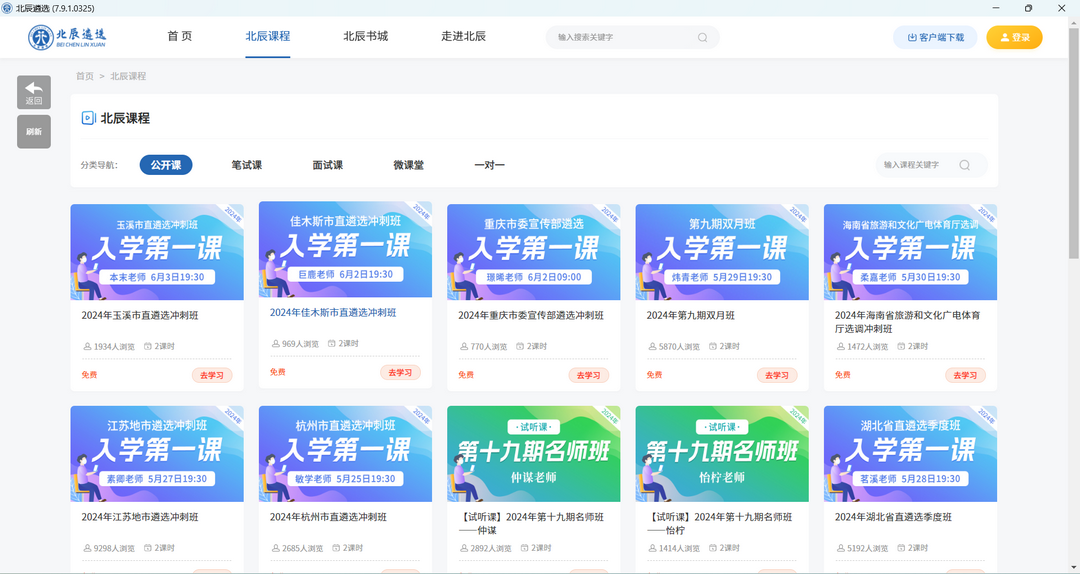Switch to the 一对一 category
Screen dimensions: 1080x574
(490, 165)
